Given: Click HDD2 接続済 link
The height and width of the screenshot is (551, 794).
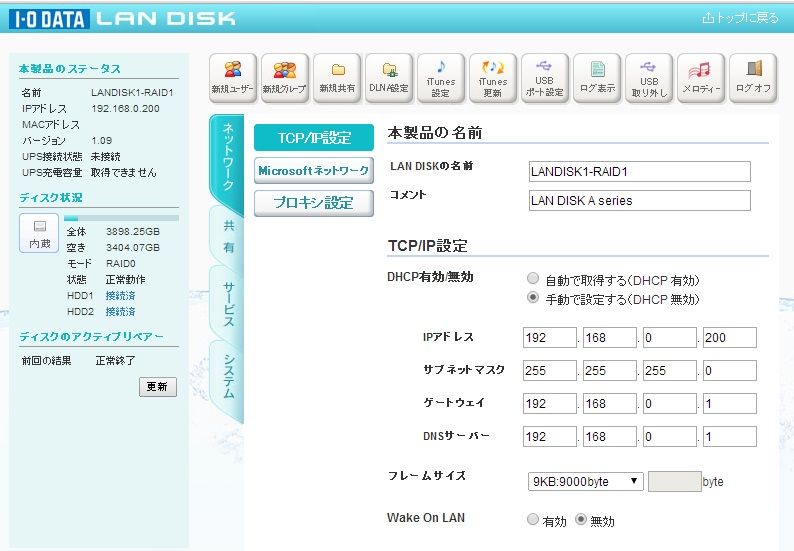Looking at the screenshot, I should tap(120, 311).
